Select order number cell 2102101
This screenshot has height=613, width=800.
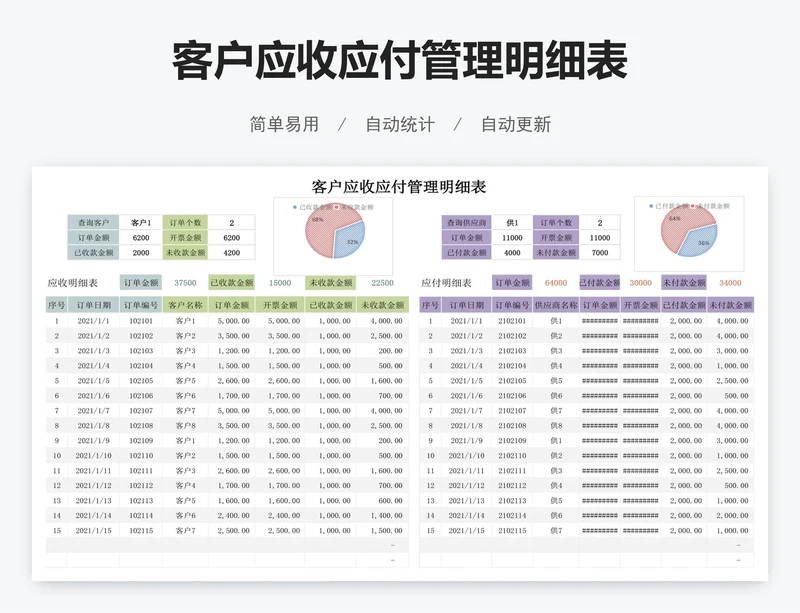pos(512,321)
